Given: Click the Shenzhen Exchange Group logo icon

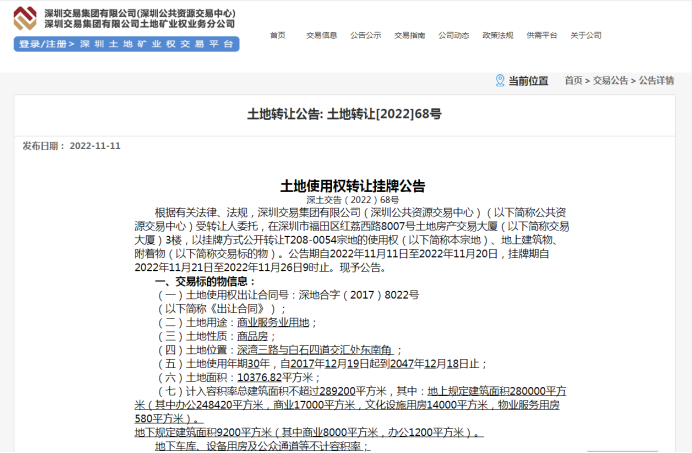Looking at the screenshot, I should 27,17.
